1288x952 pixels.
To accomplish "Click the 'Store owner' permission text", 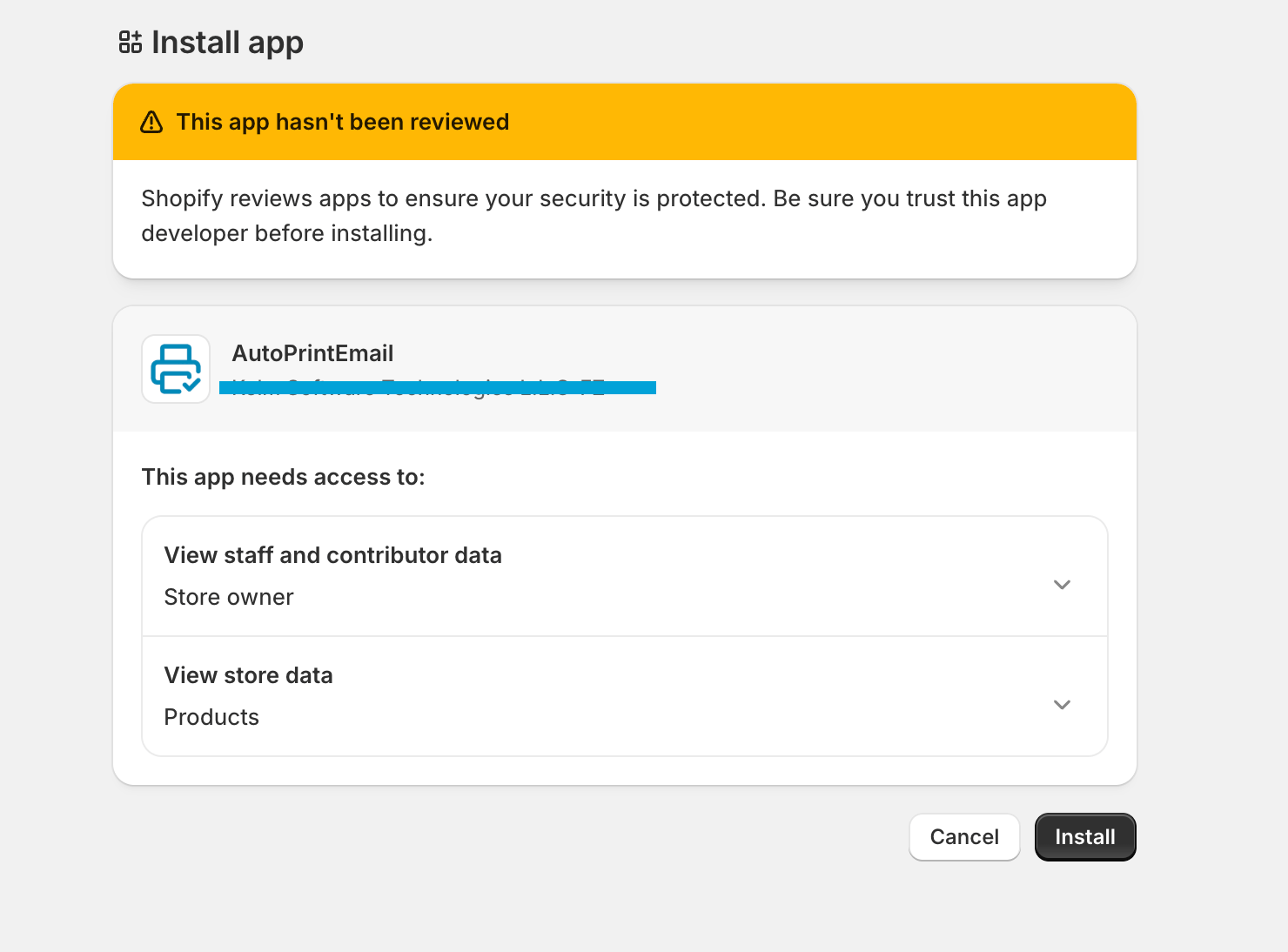I will click(x=229, y=597).
